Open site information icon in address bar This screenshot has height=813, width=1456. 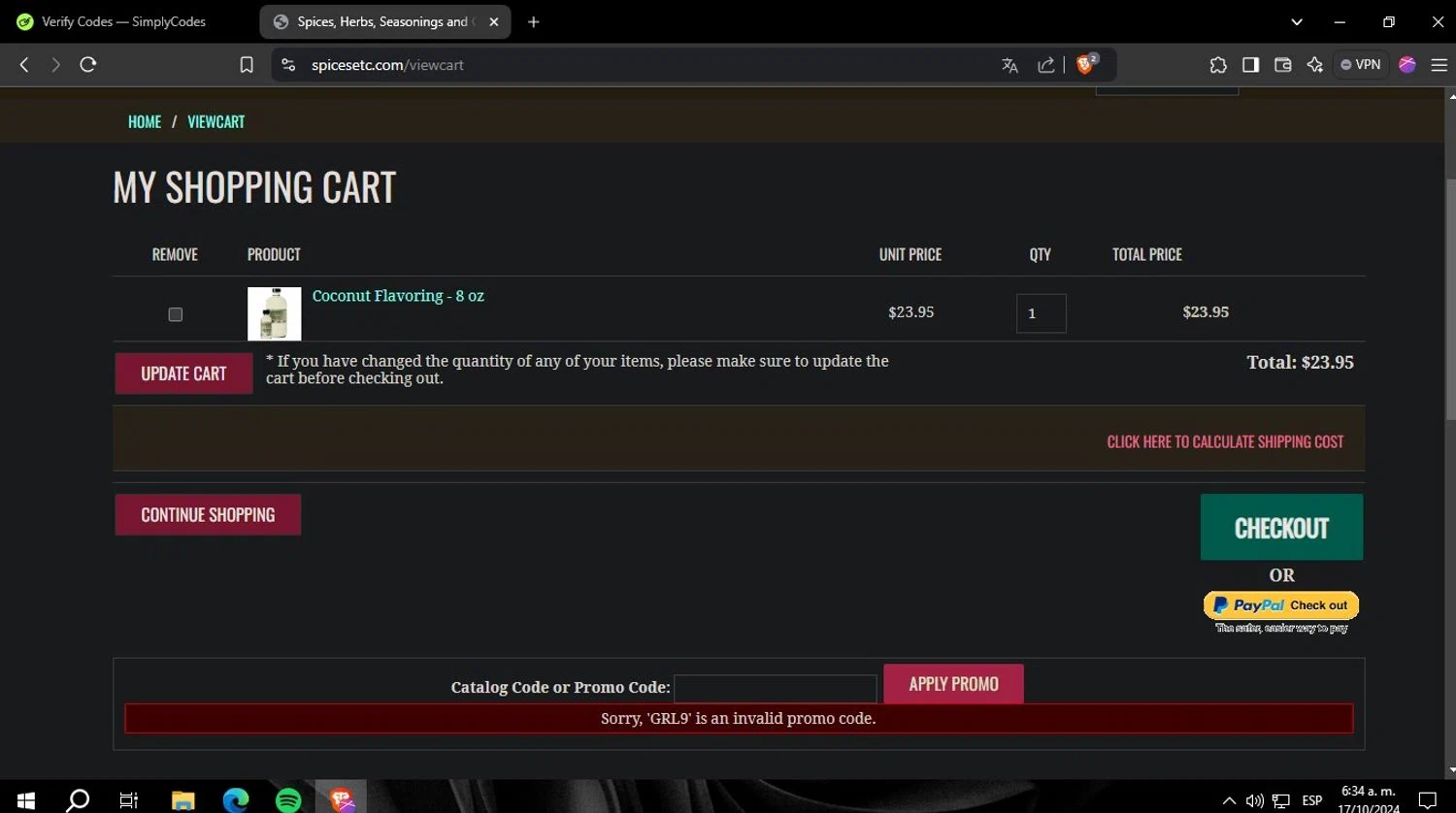288,65
